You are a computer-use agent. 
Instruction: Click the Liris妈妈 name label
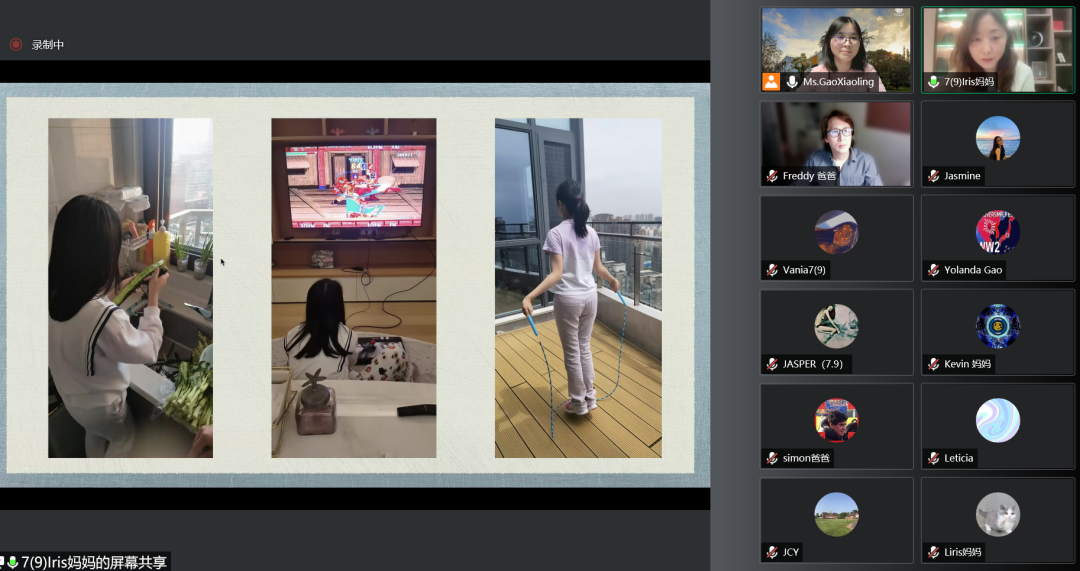(x=963, y=552)
